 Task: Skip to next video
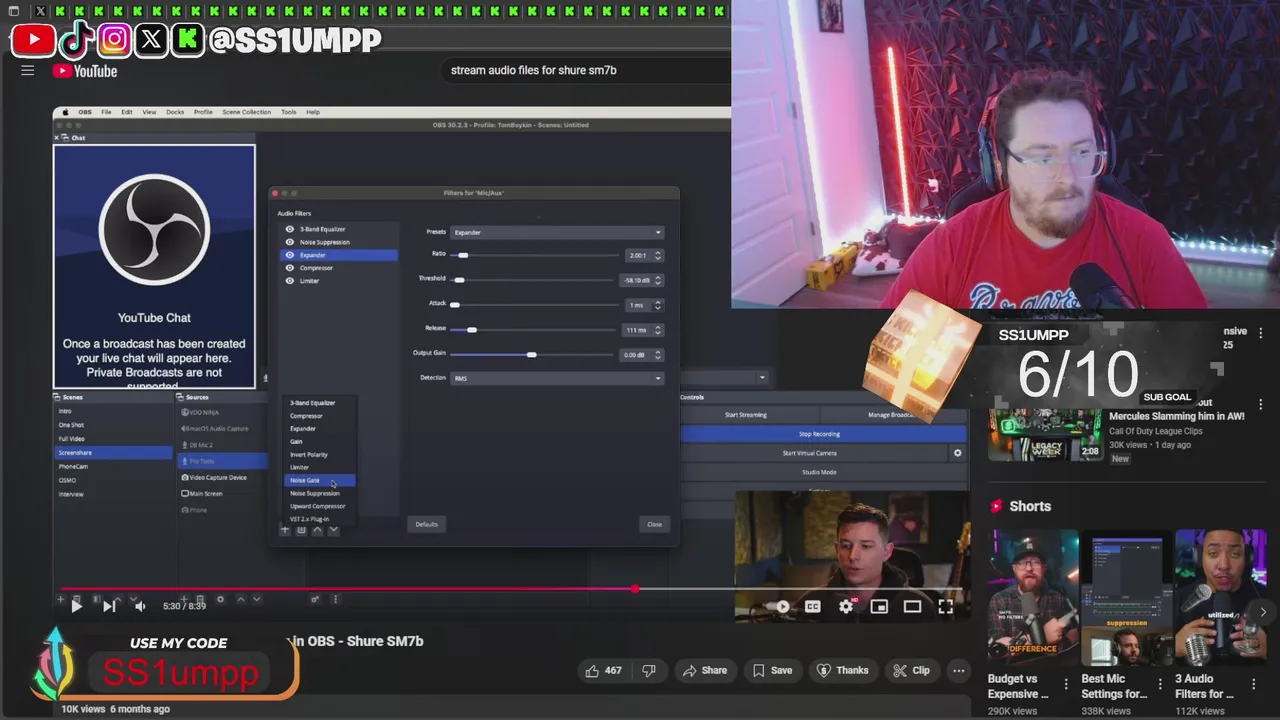pyautogui.click(x=109, y=606)
